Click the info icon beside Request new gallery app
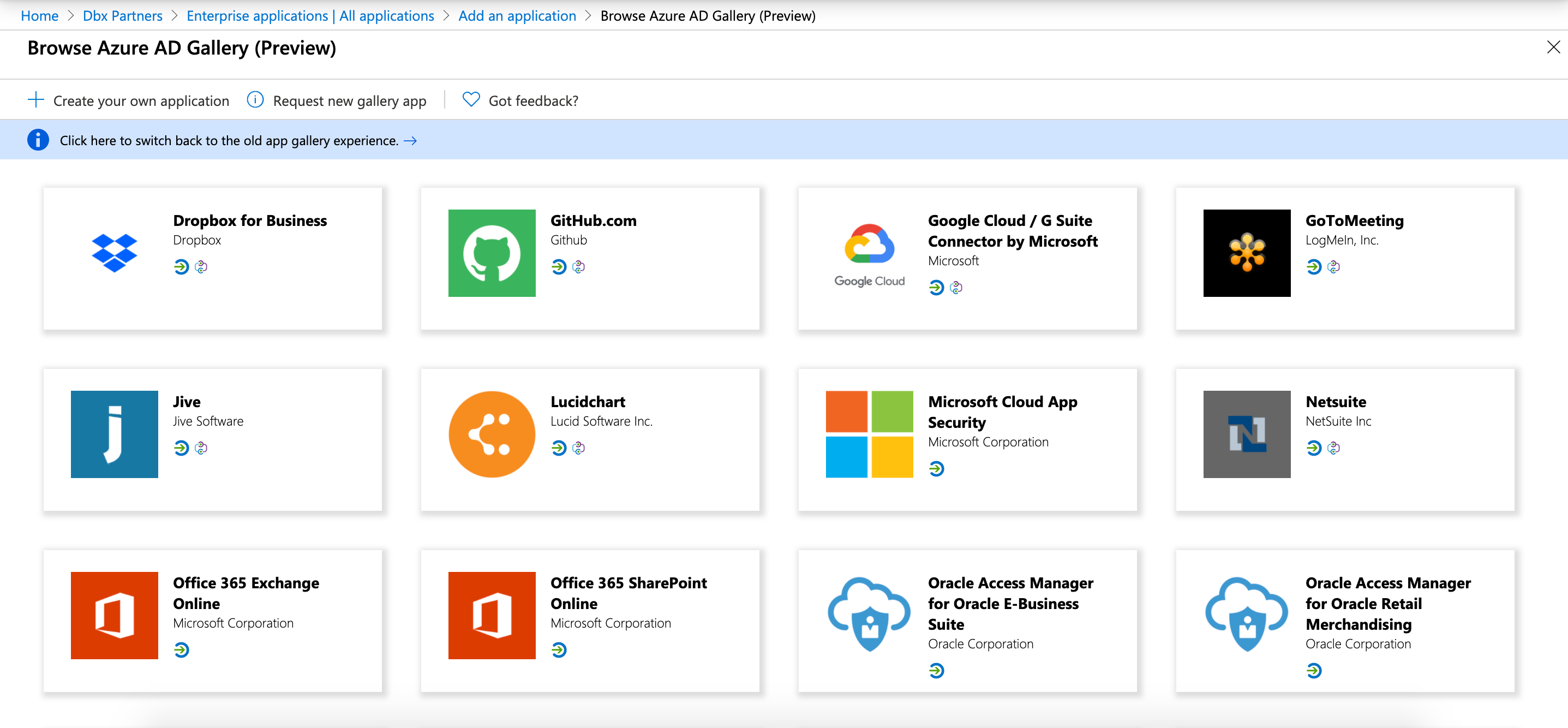The width and height of the screenshot is (1568, 728). click(x=255, y=100)
